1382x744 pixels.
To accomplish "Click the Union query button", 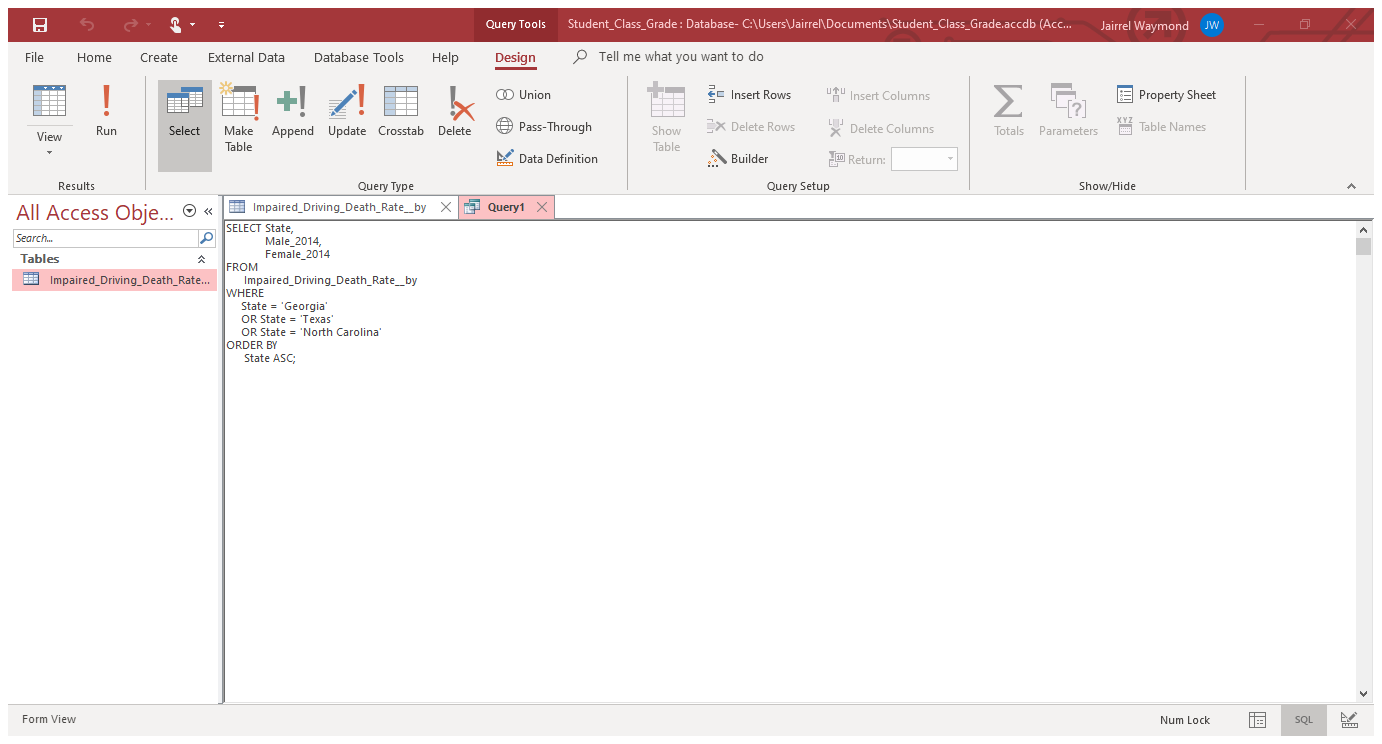I will pos(523,95).
